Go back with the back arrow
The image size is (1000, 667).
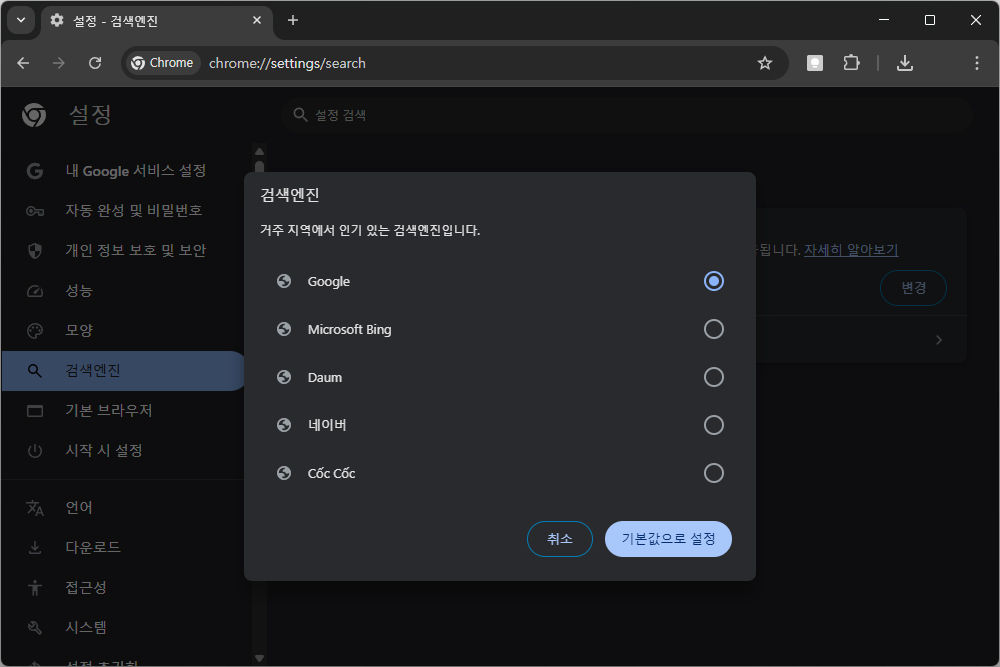23,63
